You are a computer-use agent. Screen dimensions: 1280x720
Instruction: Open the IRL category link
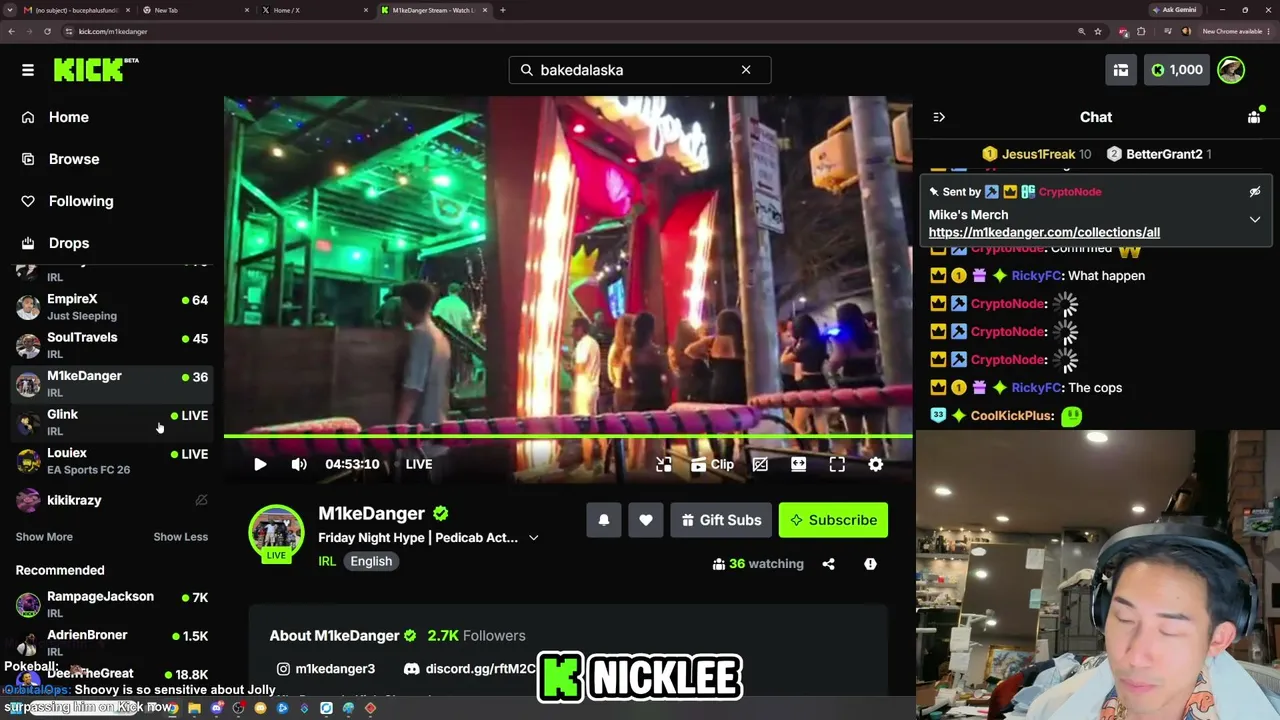tap(327, 561)
